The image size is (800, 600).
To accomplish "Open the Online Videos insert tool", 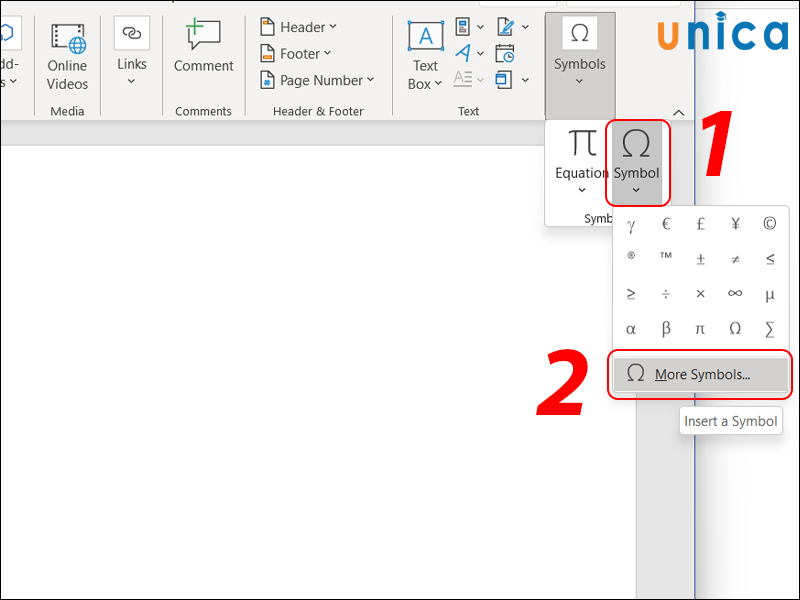I will (x=67, y=57).
